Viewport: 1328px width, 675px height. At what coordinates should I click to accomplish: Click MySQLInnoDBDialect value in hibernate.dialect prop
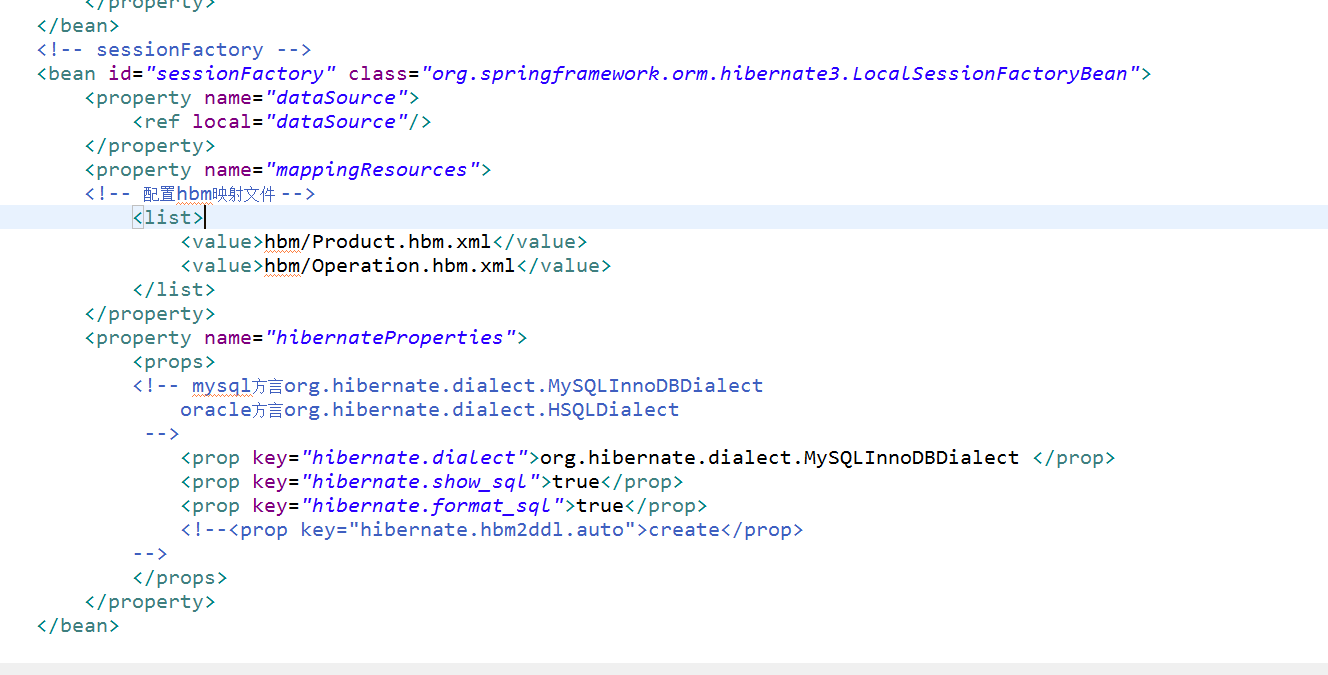coord(779,457)
